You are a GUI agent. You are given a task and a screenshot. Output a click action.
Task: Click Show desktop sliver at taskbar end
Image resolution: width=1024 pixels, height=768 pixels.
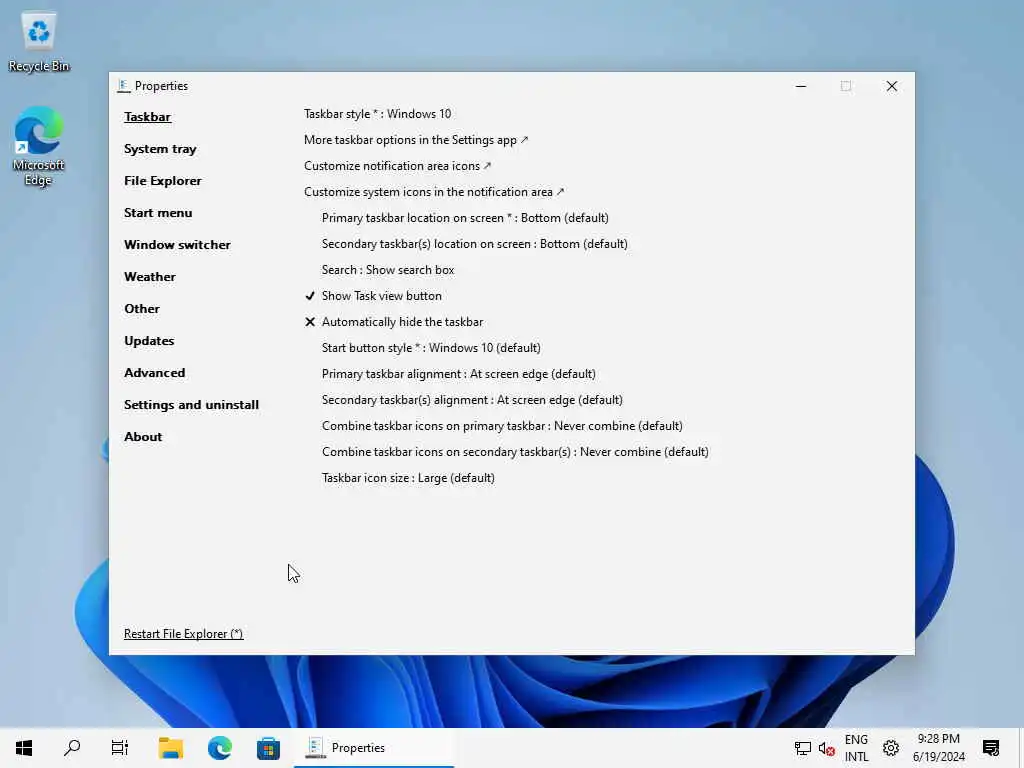pos(1021,748)
